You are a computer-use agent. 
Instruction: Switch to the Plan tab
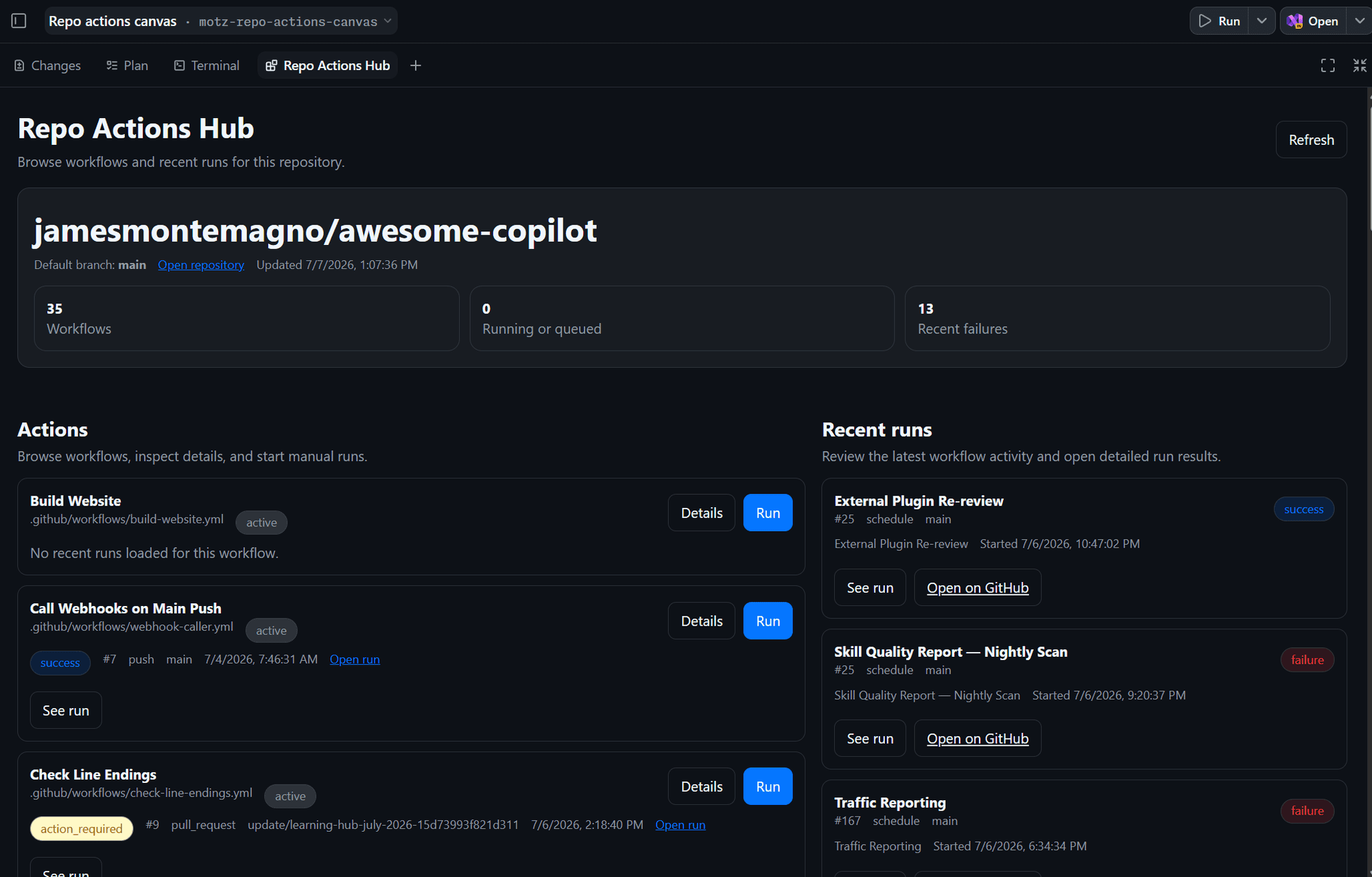127,65
